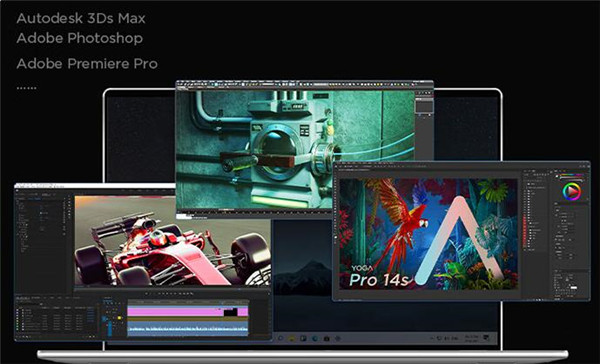Open File Explorer folder icon on the taskbar
Screen dimensions: 600x364
(292, 338)
